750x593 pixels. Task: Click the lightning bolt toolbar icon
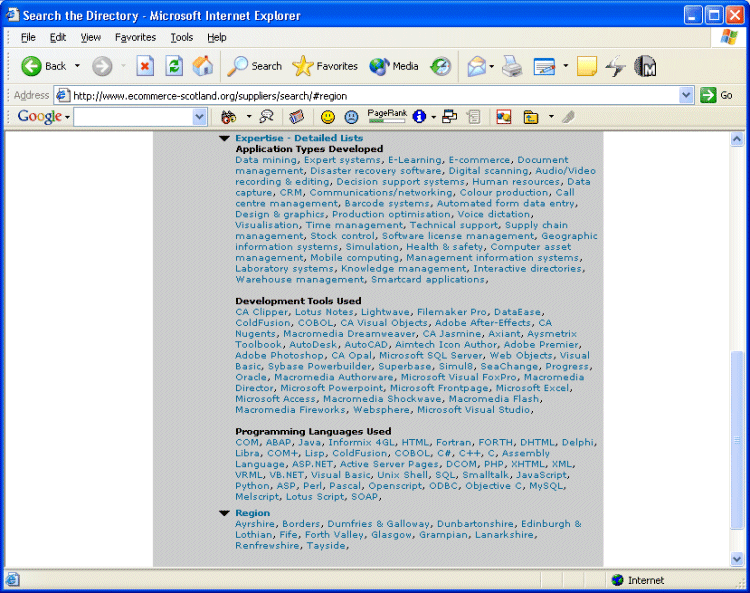tap(616, 66)
